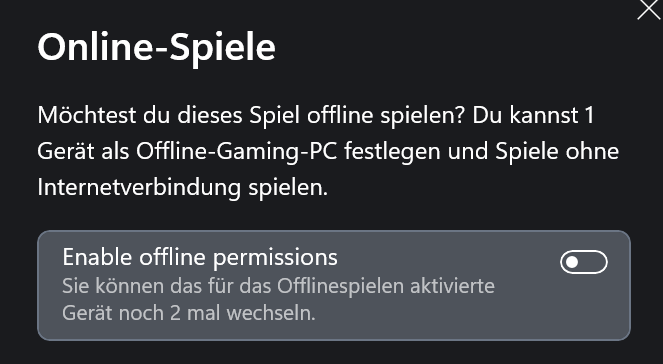Click the 'Gerät noch 2 mal wechseln' line
Image resolution: width=663 pixels, height=364 pixels.
pyautogui.click(x=189, y=313)
